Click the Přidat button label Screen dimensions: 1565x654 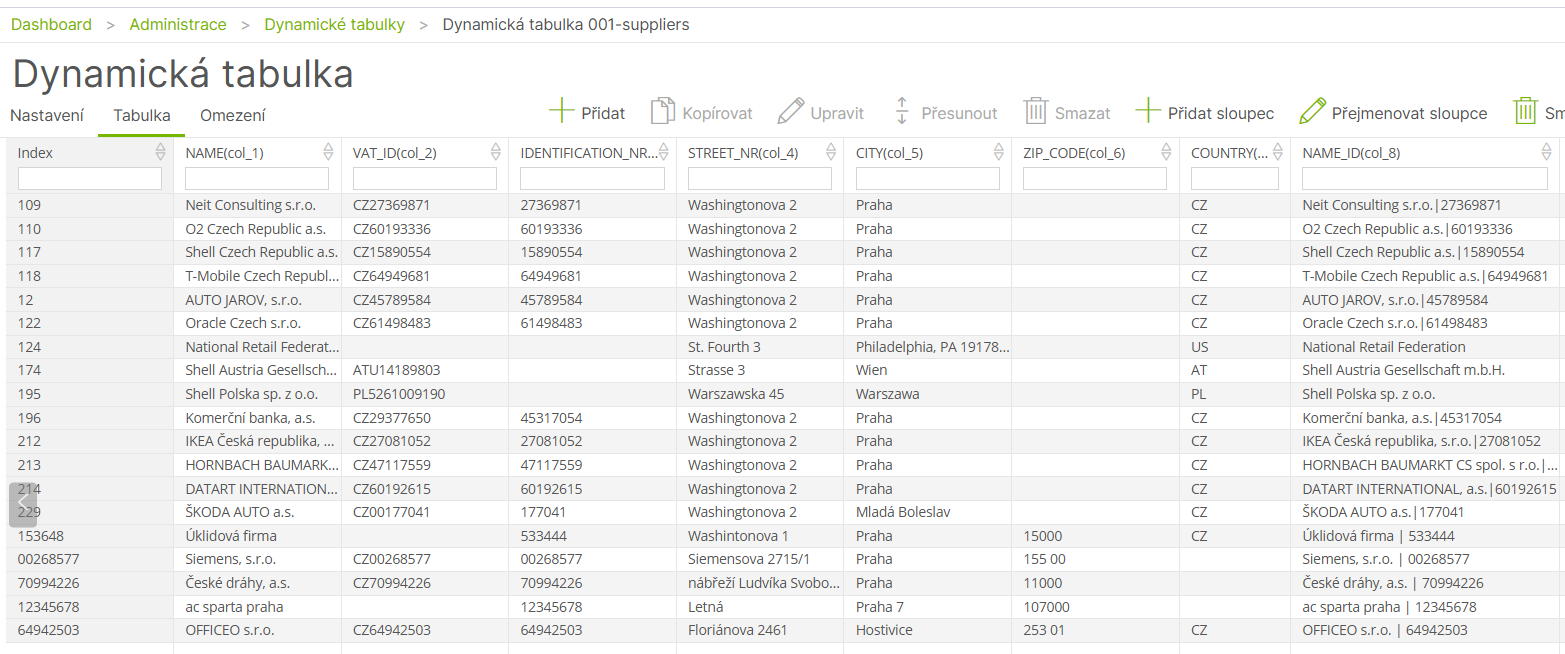click(603, 113)
